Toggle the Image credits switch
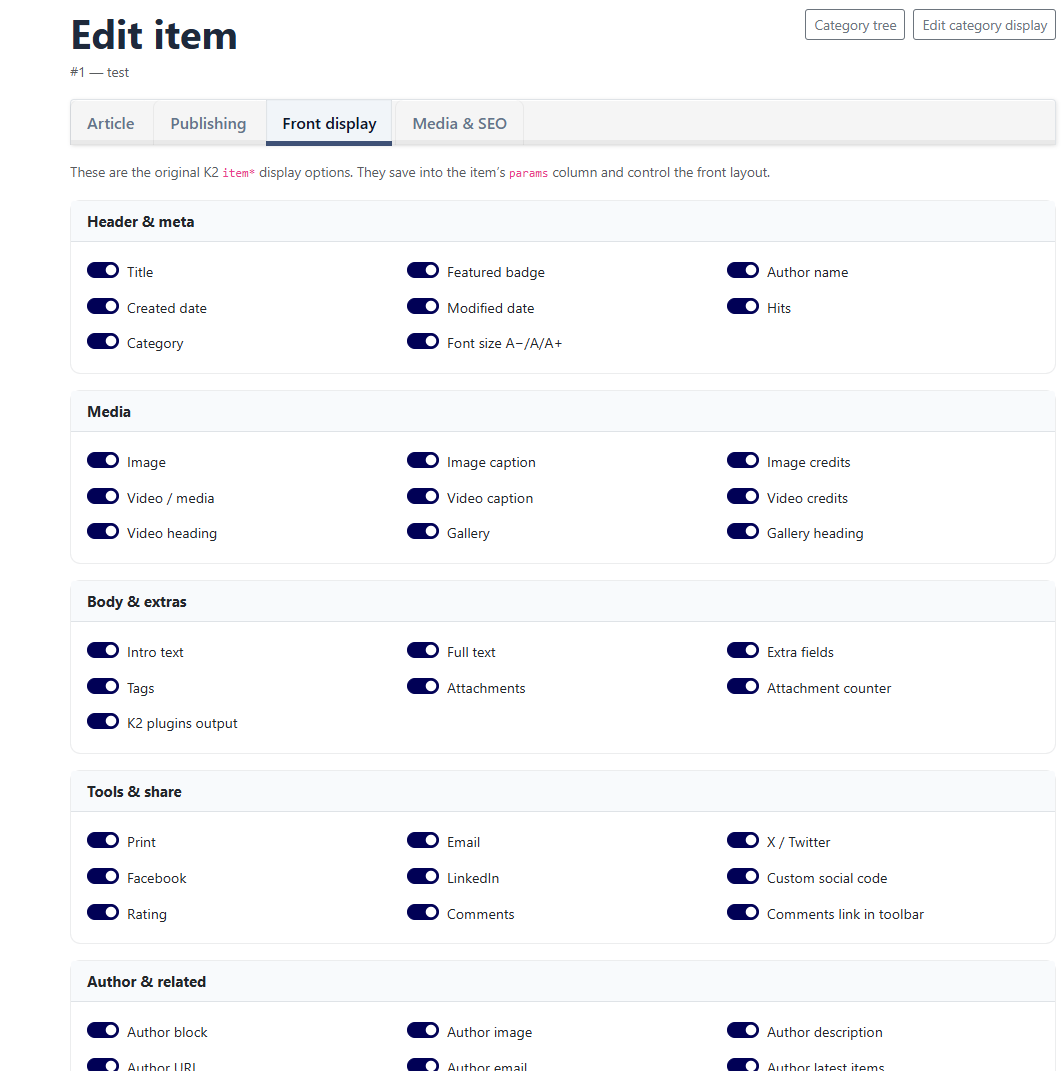 click(743, 460)
